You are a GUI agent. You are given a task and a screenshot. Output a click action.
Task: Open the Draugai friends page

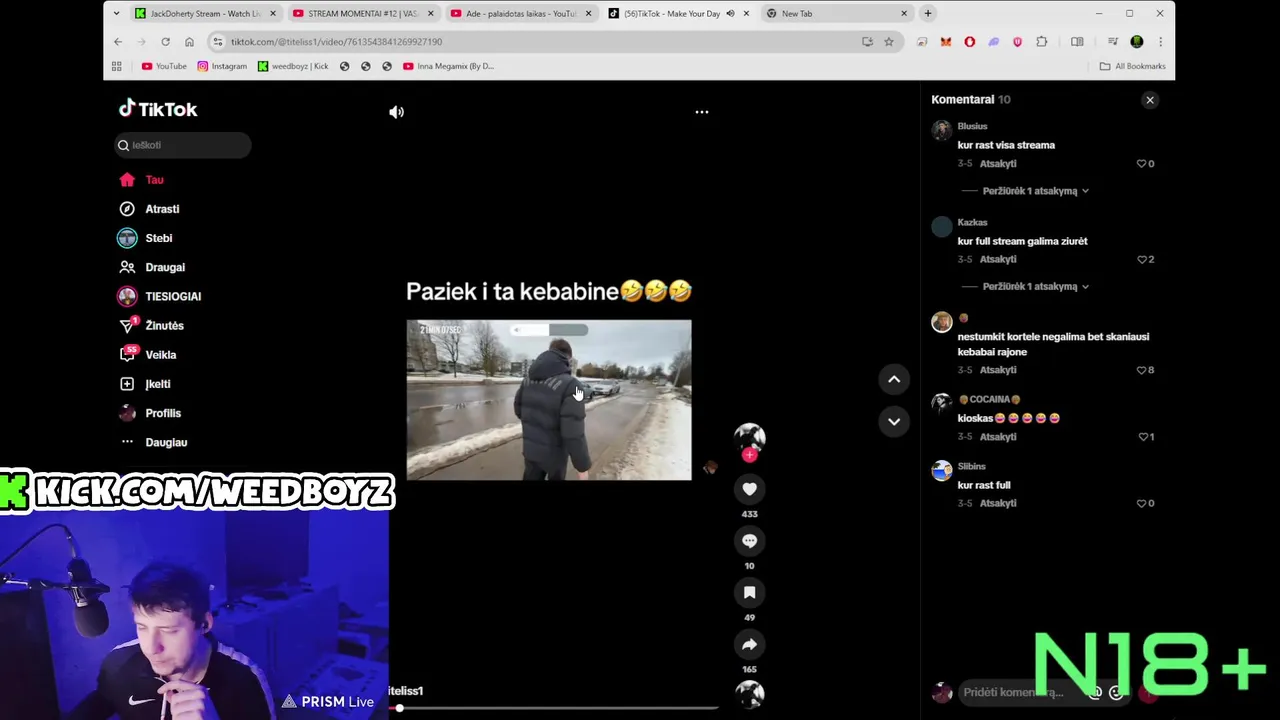[165, 267]
